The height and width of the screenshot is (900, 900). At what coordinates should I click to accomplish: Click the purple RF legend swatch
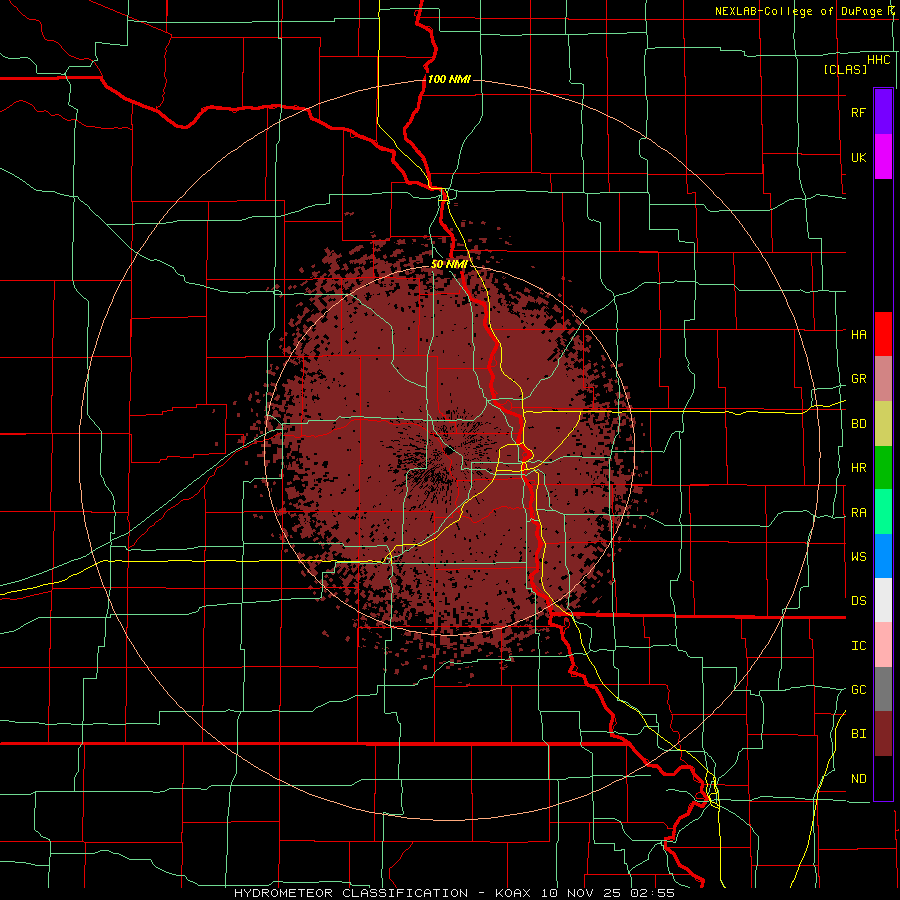click(883, 112)
